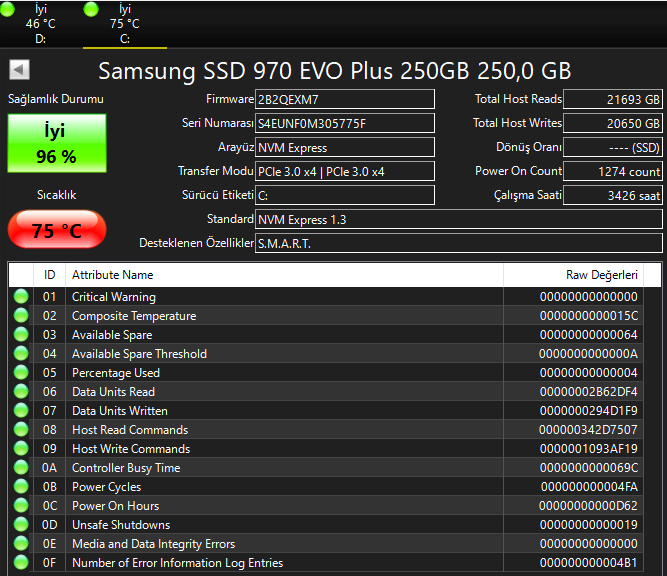Select the raw value 00000000000D62
Viewport: 667px width, 576px height.
tap(588, 506)
